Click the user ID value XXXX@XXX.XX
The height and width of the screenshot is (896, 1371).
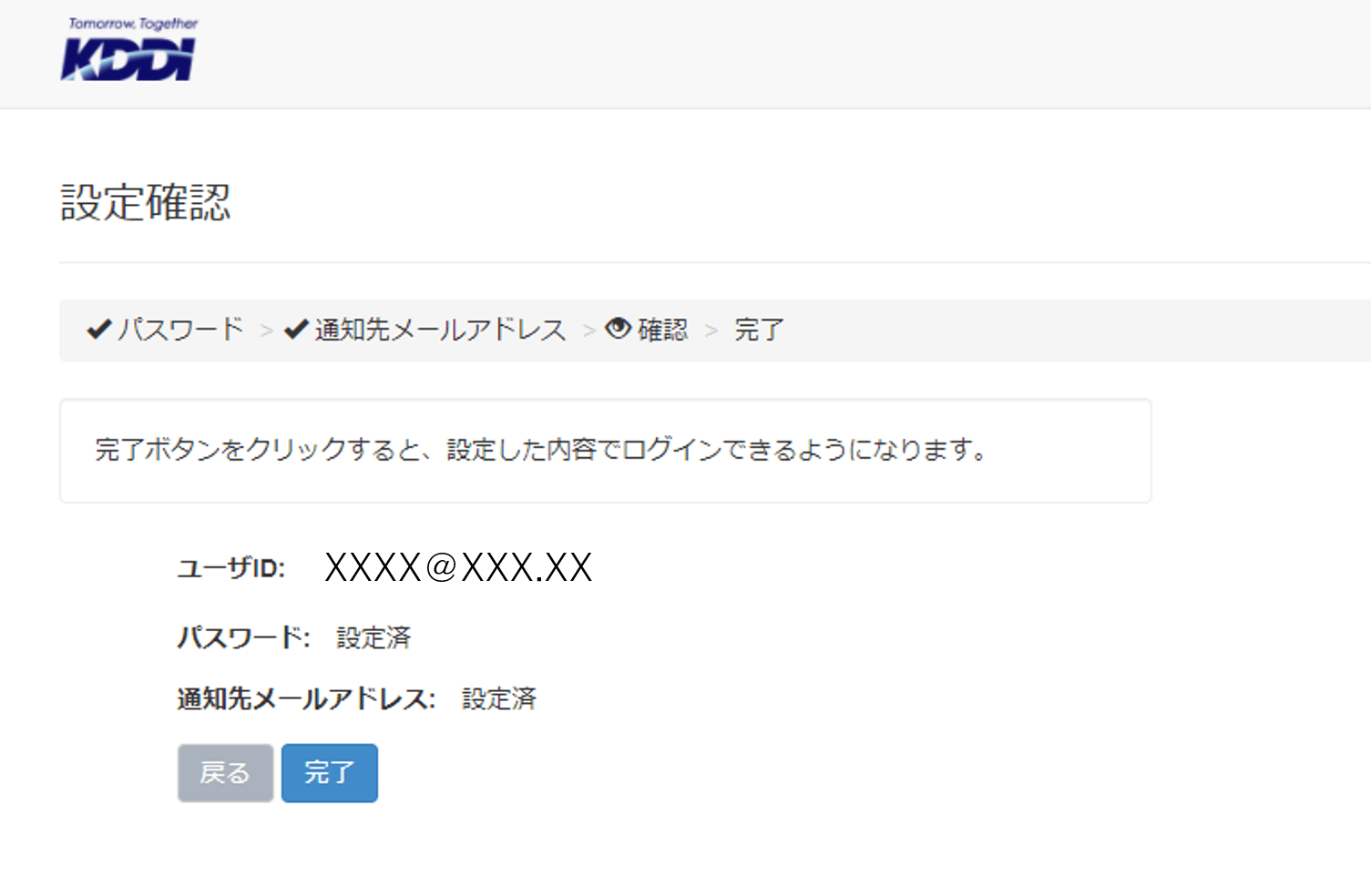[458, 567]
